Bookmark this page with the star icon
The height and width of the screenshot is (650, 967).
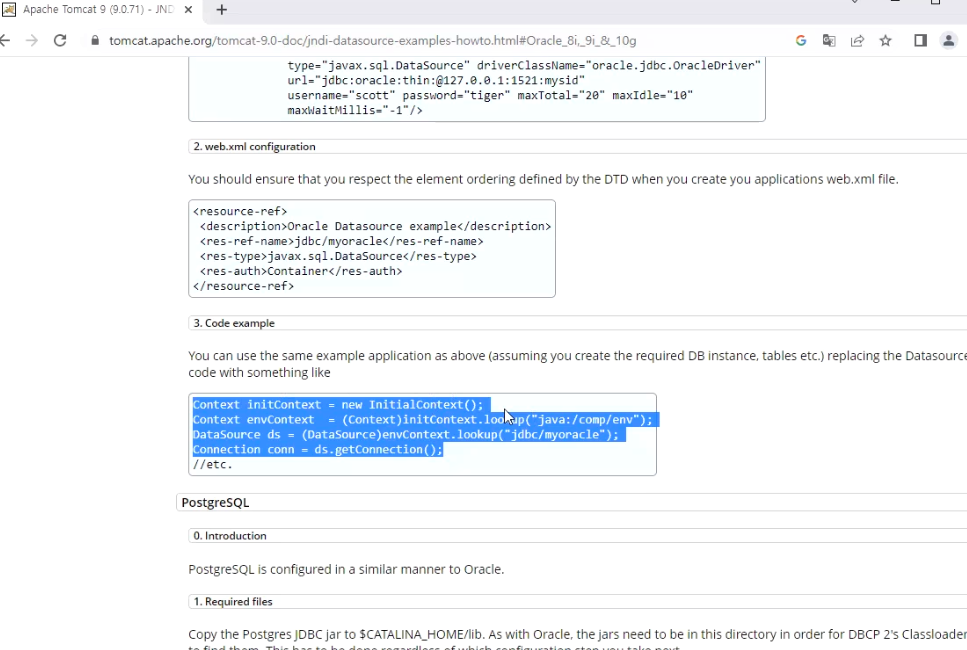[x=886, y=41]
